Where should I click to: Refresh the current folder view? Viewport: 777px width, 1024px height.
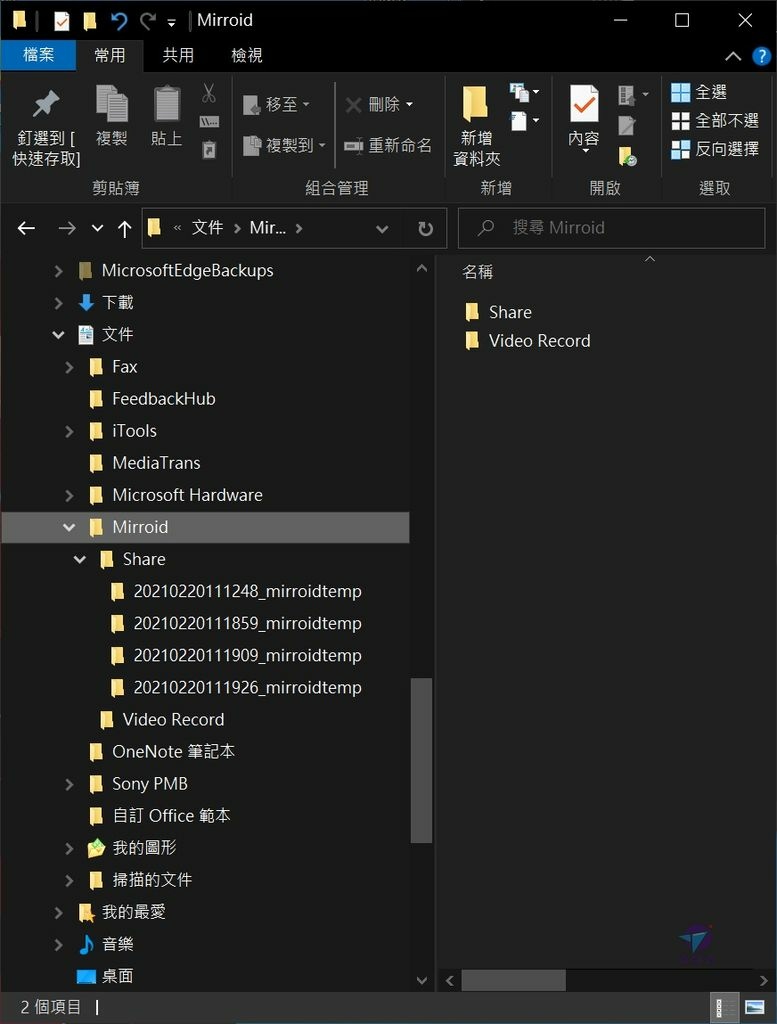click(x=425, y=228)
